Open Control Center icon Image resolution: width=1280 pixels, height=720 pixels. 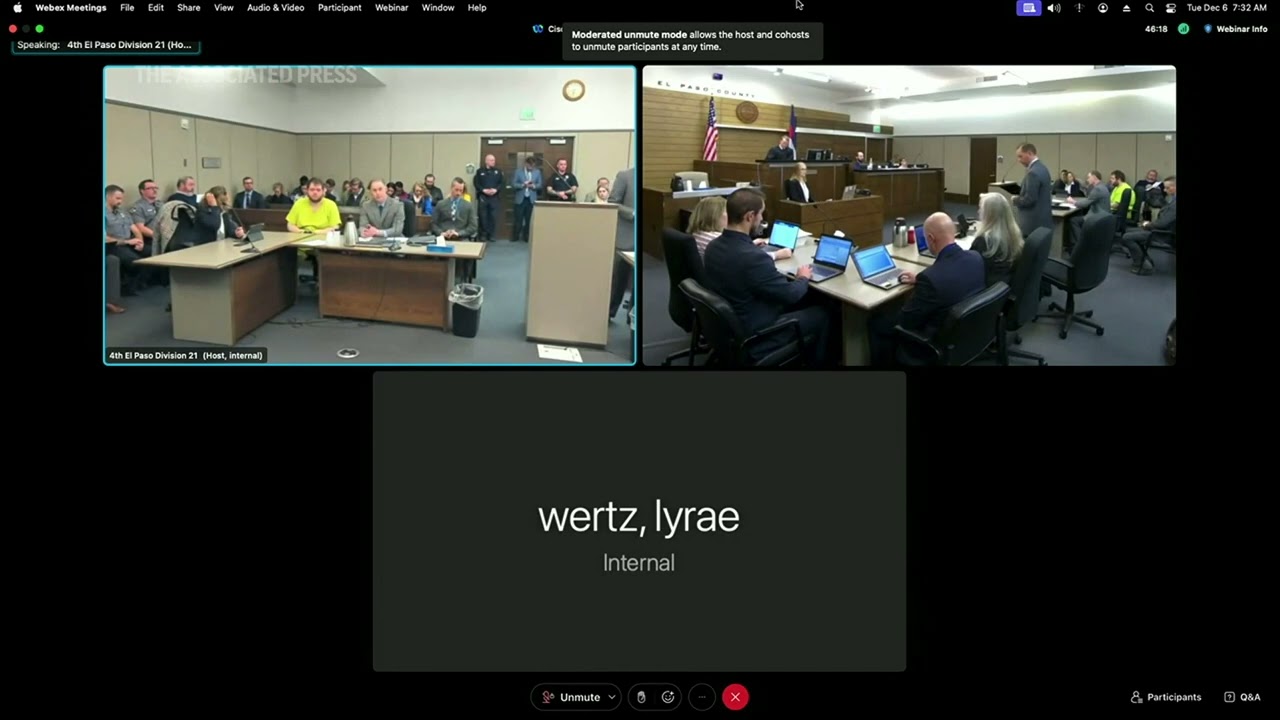pyautogui.click(x=1171, y=8)
